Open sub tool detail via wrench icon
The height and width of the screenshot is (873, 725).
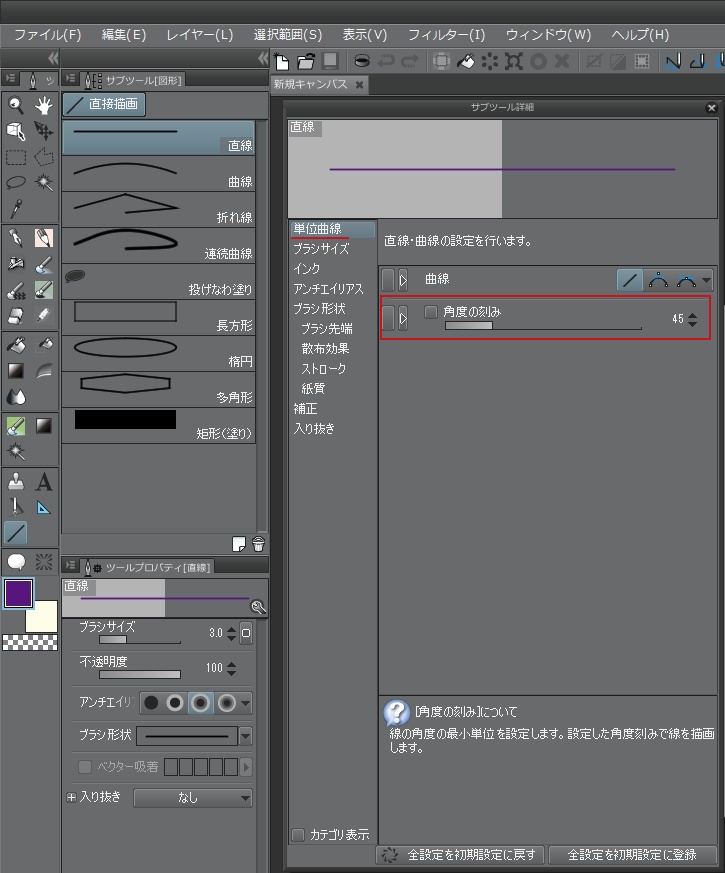[x=258, y=607]
